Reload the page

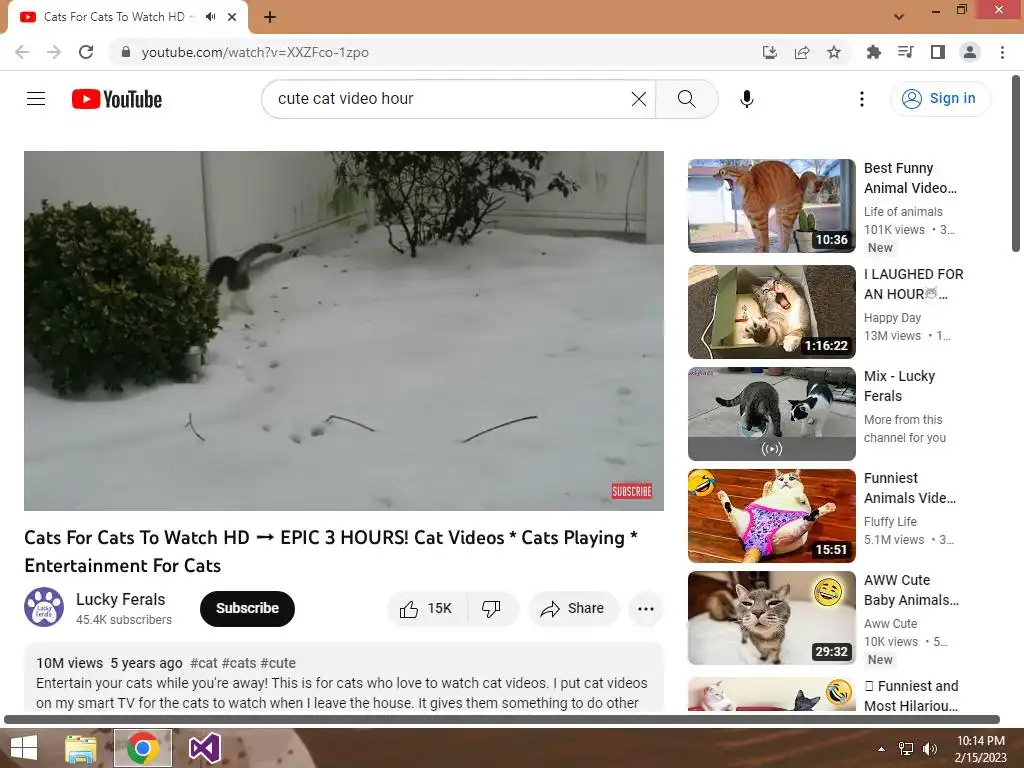(x=86, y=52)
